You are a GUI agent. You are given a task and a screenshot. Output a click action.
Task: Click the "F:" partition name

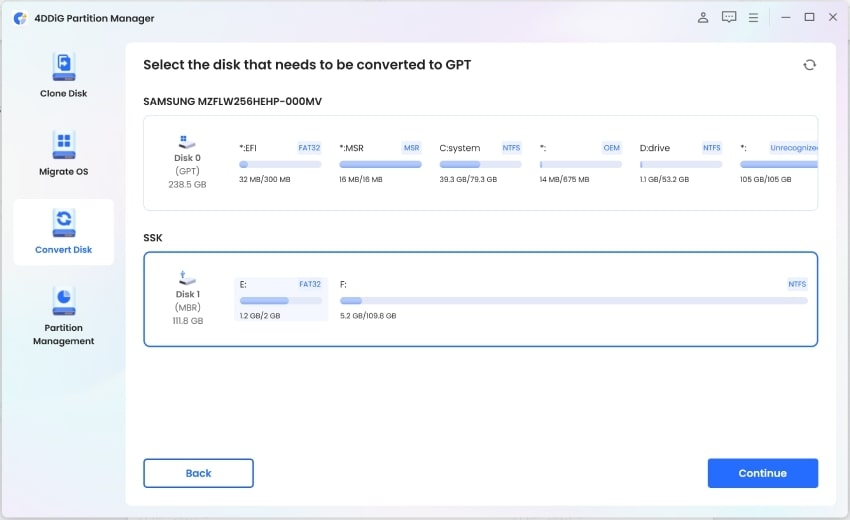coord(343,284)
